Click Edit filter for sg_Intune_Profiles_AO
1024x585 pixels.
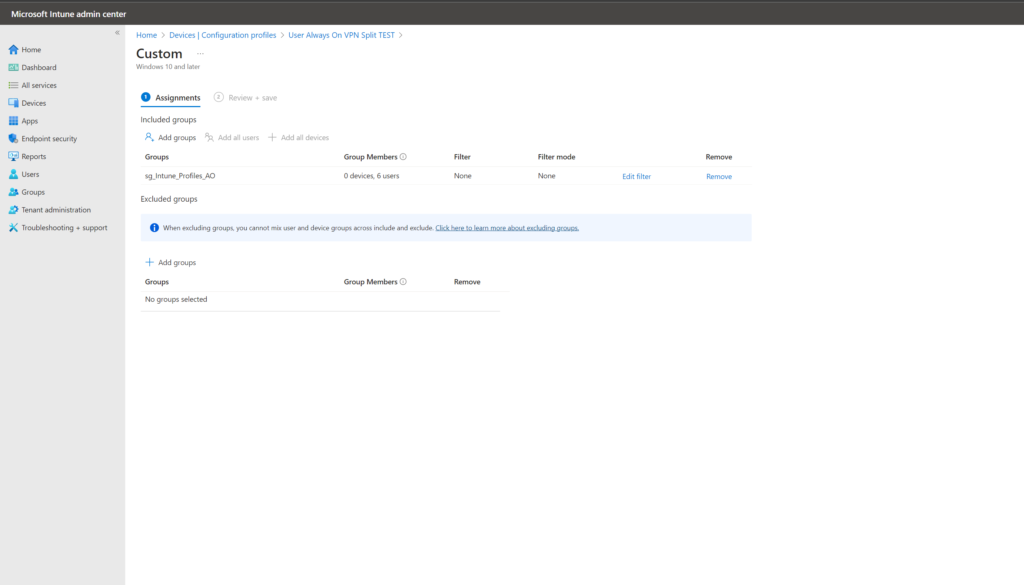(x=636, y=176)
